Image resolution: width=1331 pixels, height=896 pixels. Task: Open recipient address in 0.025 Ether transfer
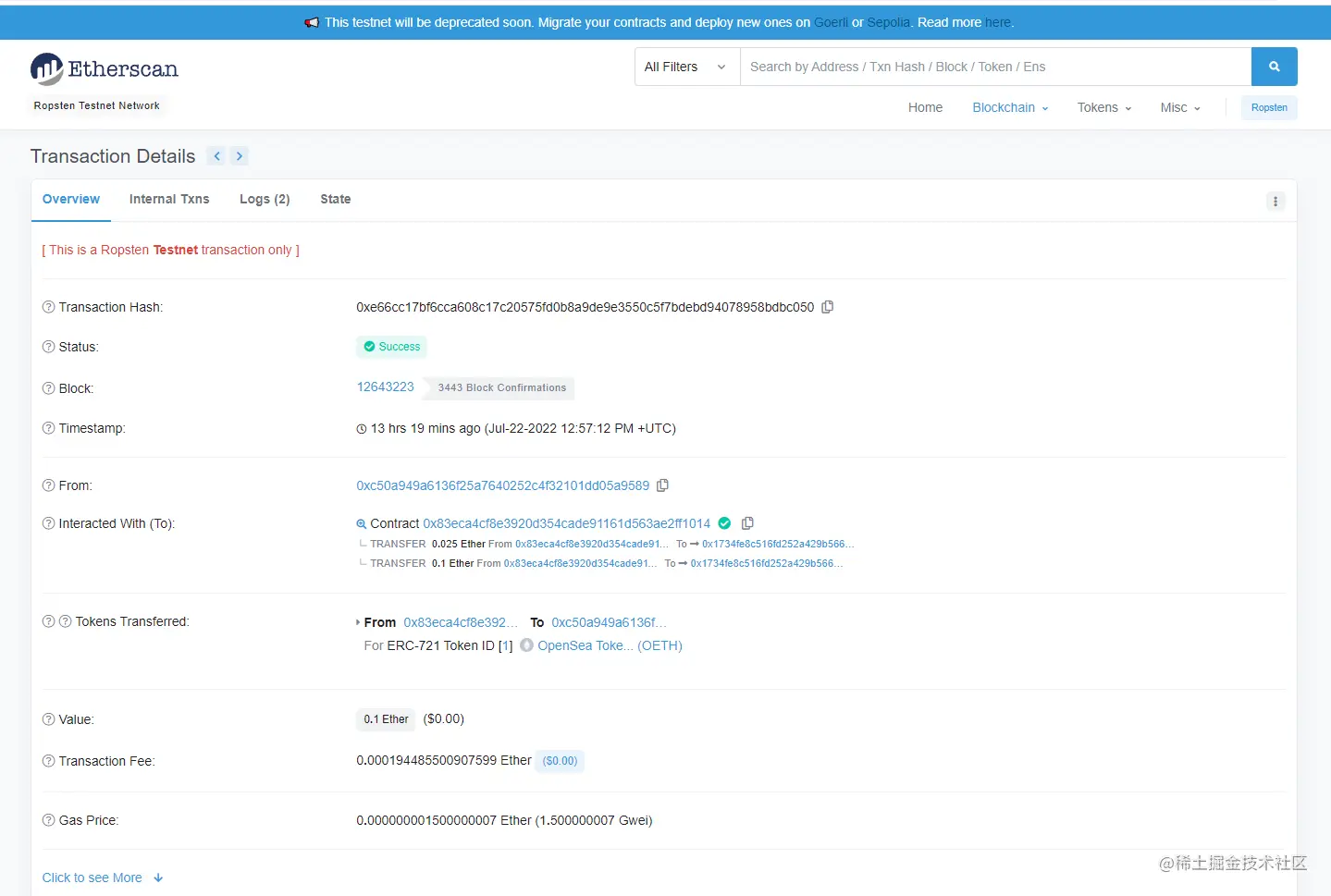[778, 544]
